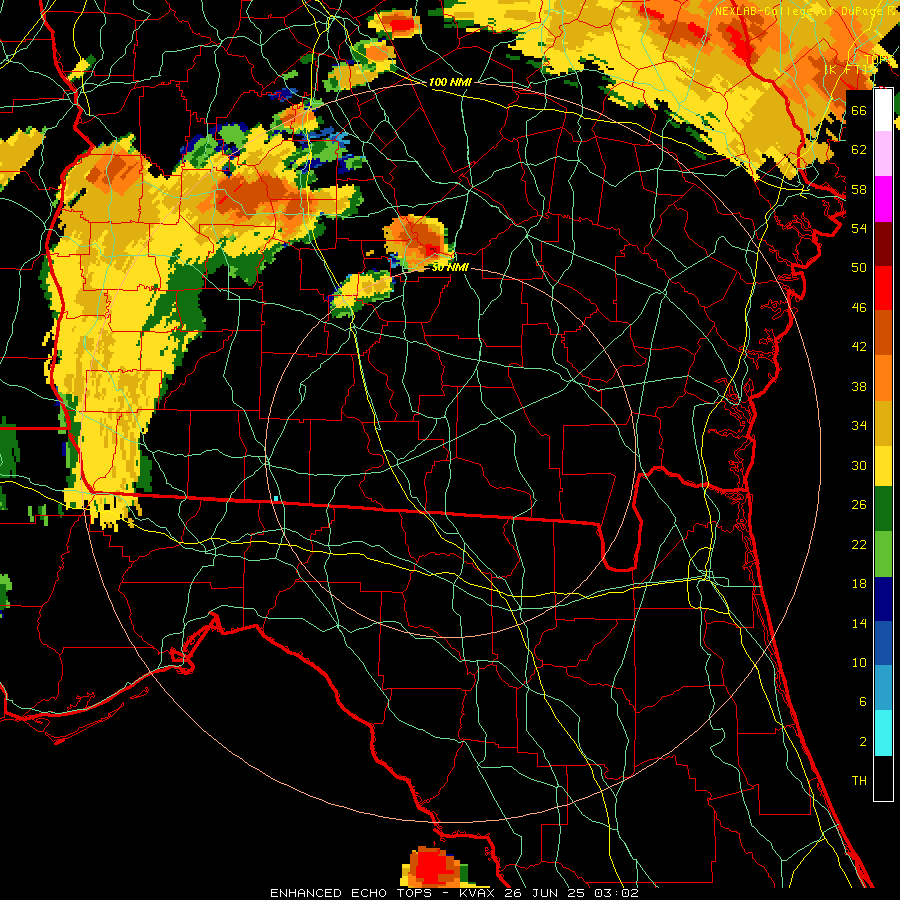Click the '100 NMI' range ring label
900x900 pixels.
tap(450, 83)
